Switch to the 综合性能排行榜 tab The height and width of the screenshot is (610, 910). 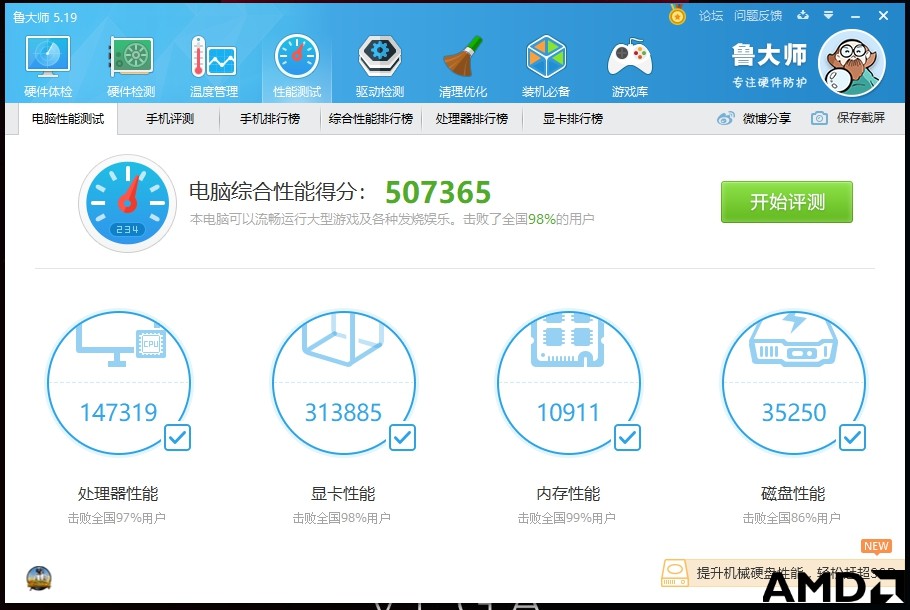tap(371, 119)
